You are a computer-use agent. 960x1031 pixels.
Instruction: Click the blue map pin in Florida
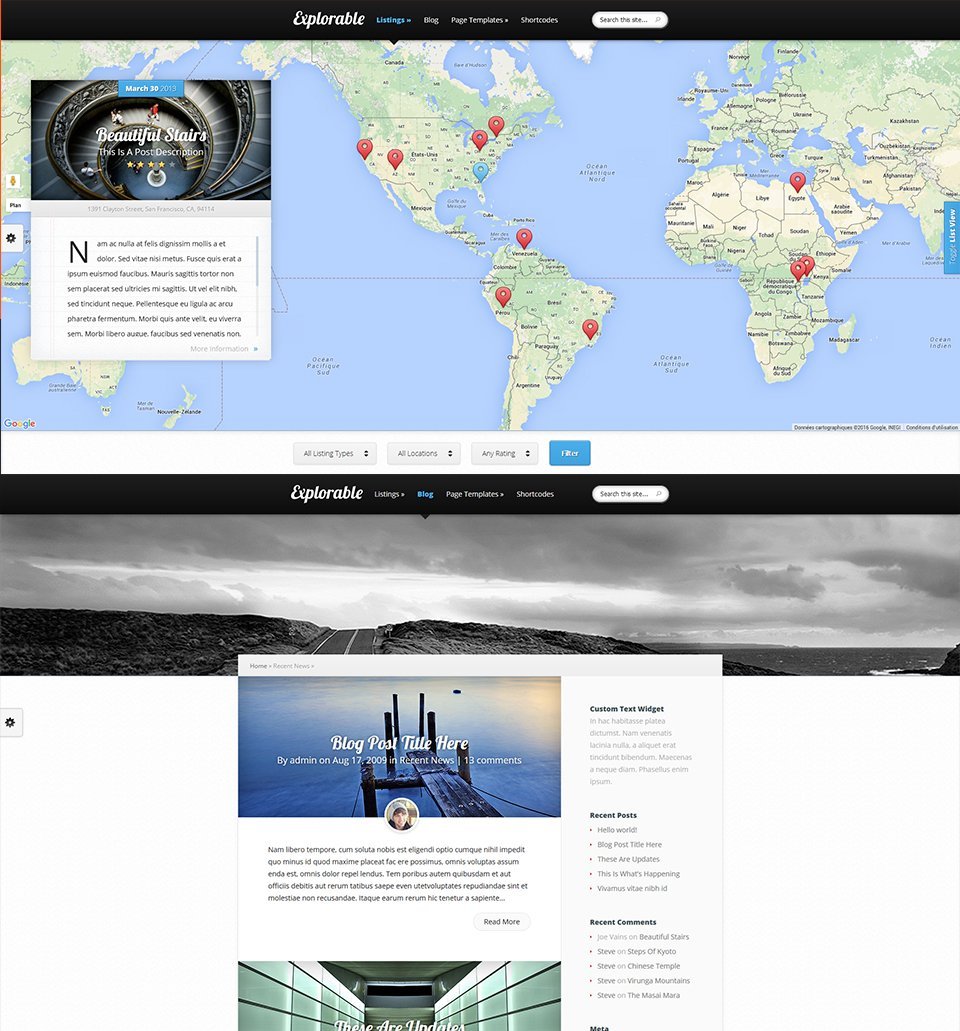[481, 171]
